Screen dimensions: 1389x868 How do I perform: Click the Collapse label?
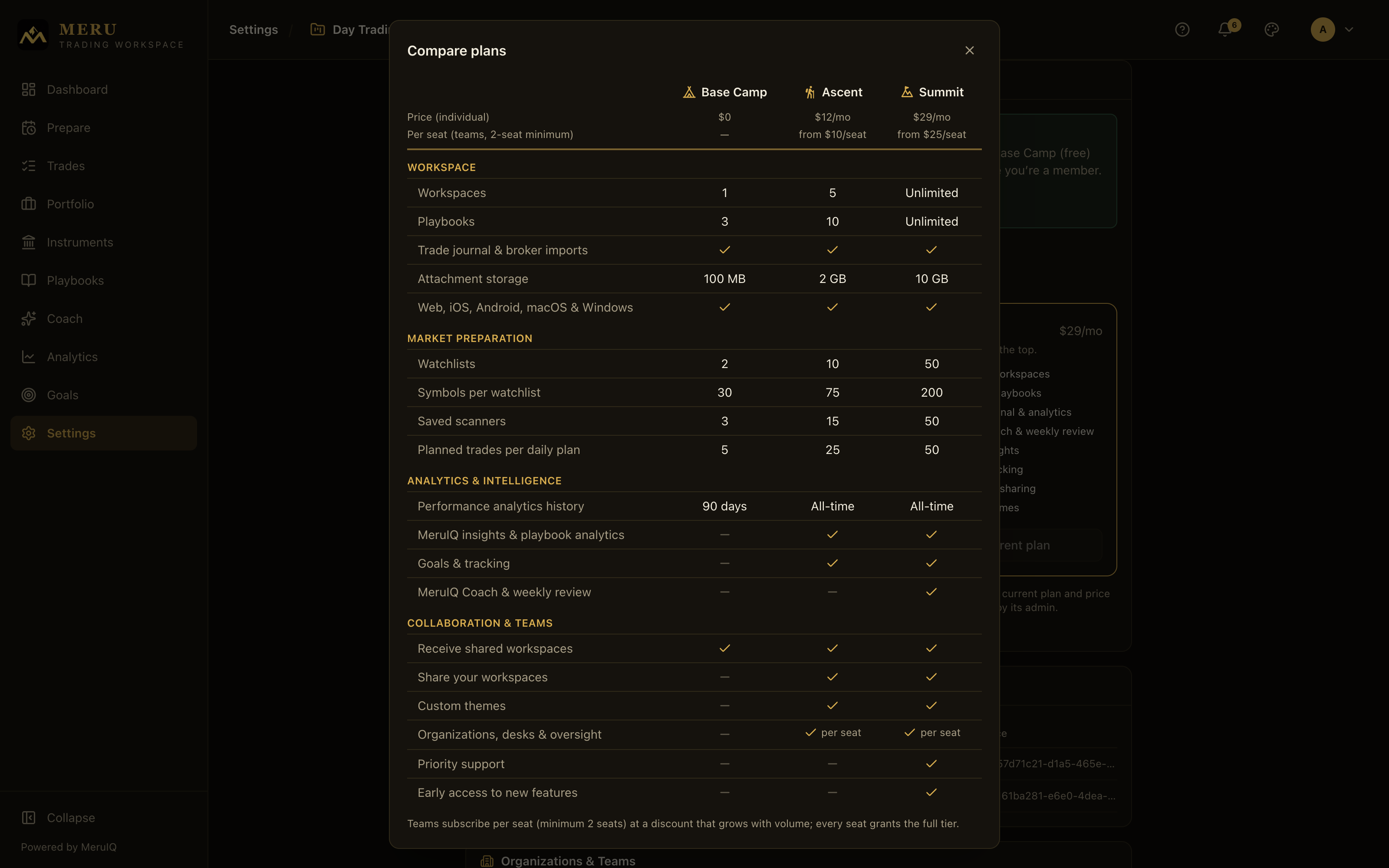(71, 818)
